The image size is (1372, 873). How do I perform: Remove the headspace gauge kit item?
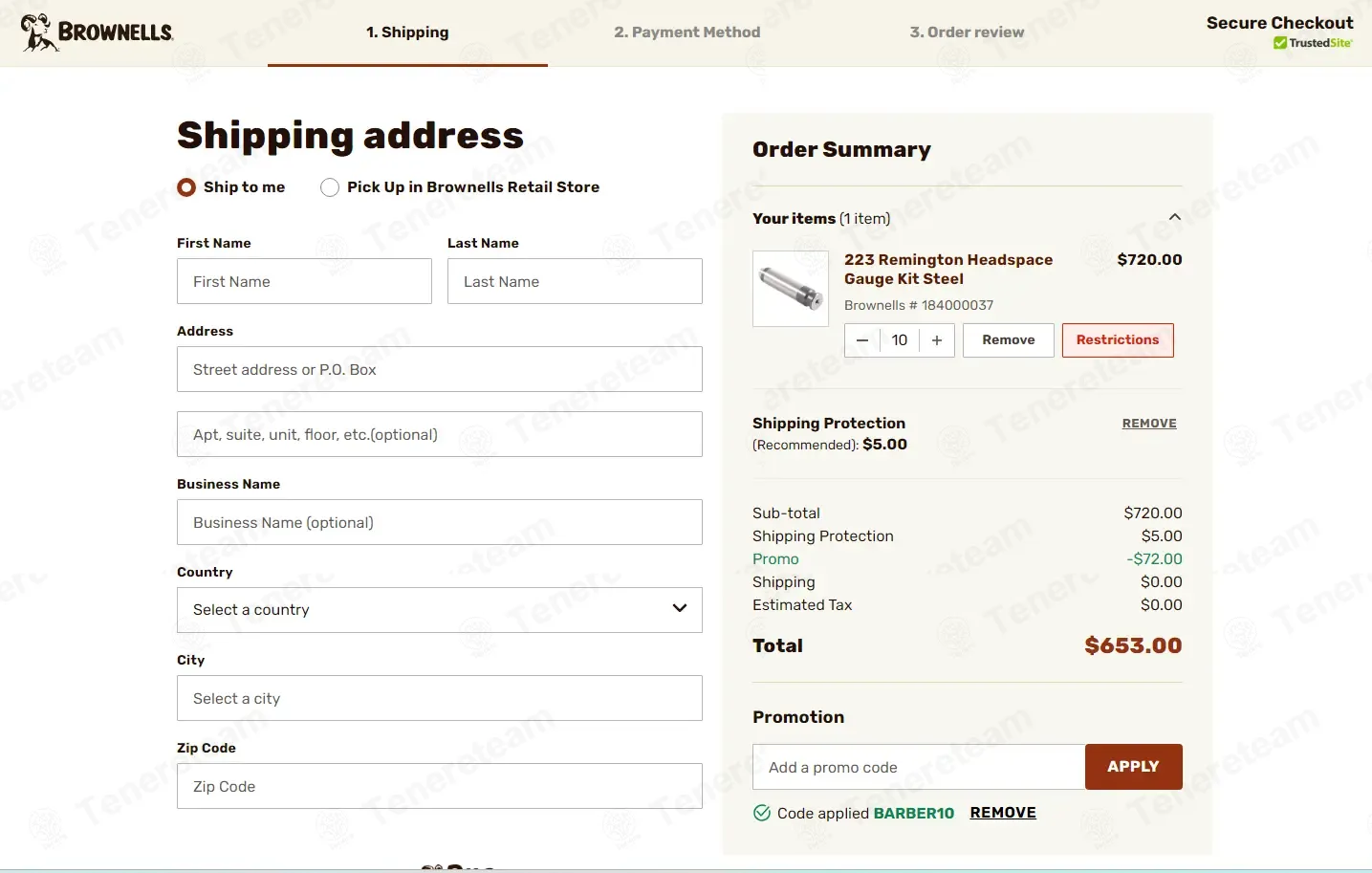[x=1009, y=340]
